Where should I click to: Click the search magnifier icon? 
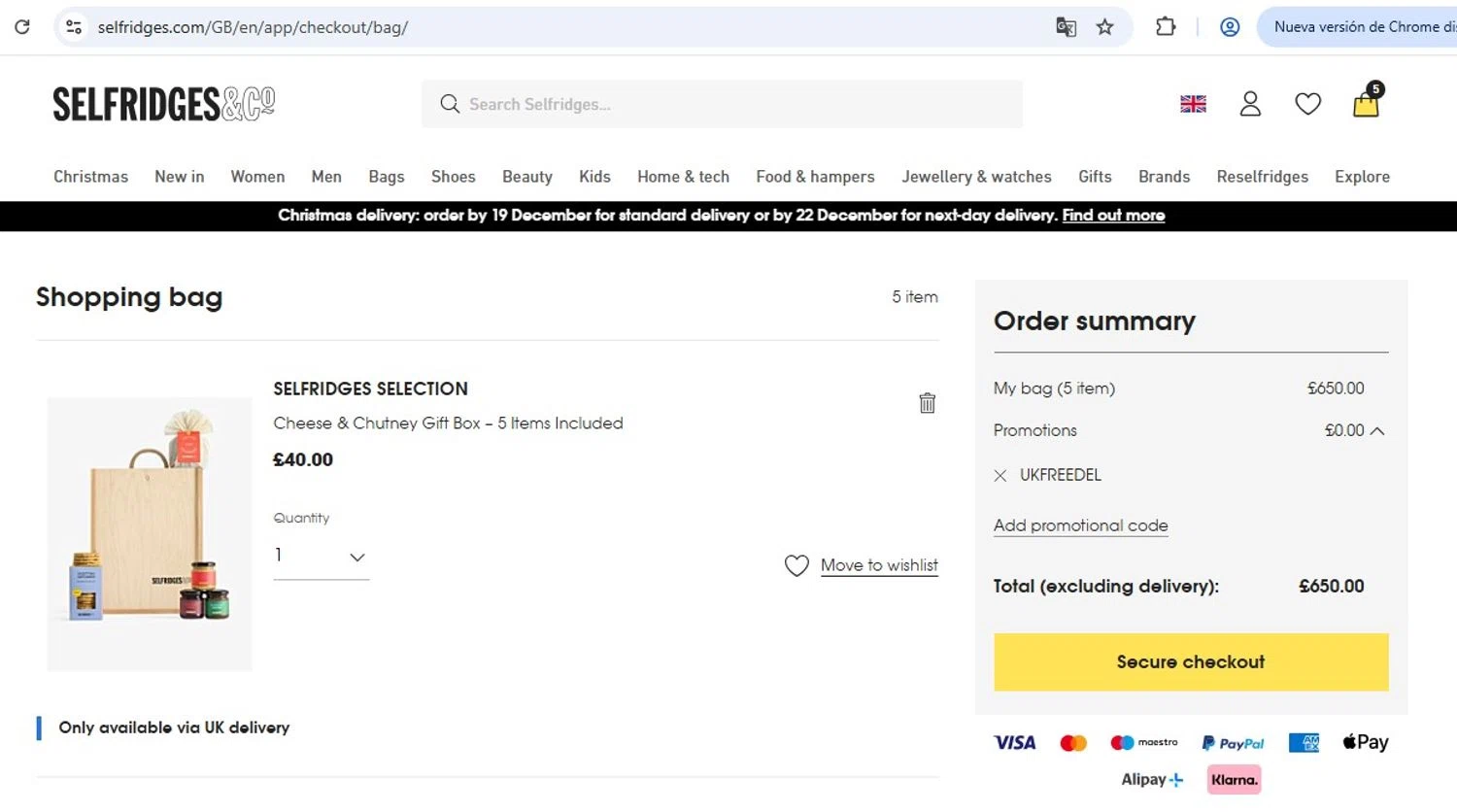click(449, 104)
